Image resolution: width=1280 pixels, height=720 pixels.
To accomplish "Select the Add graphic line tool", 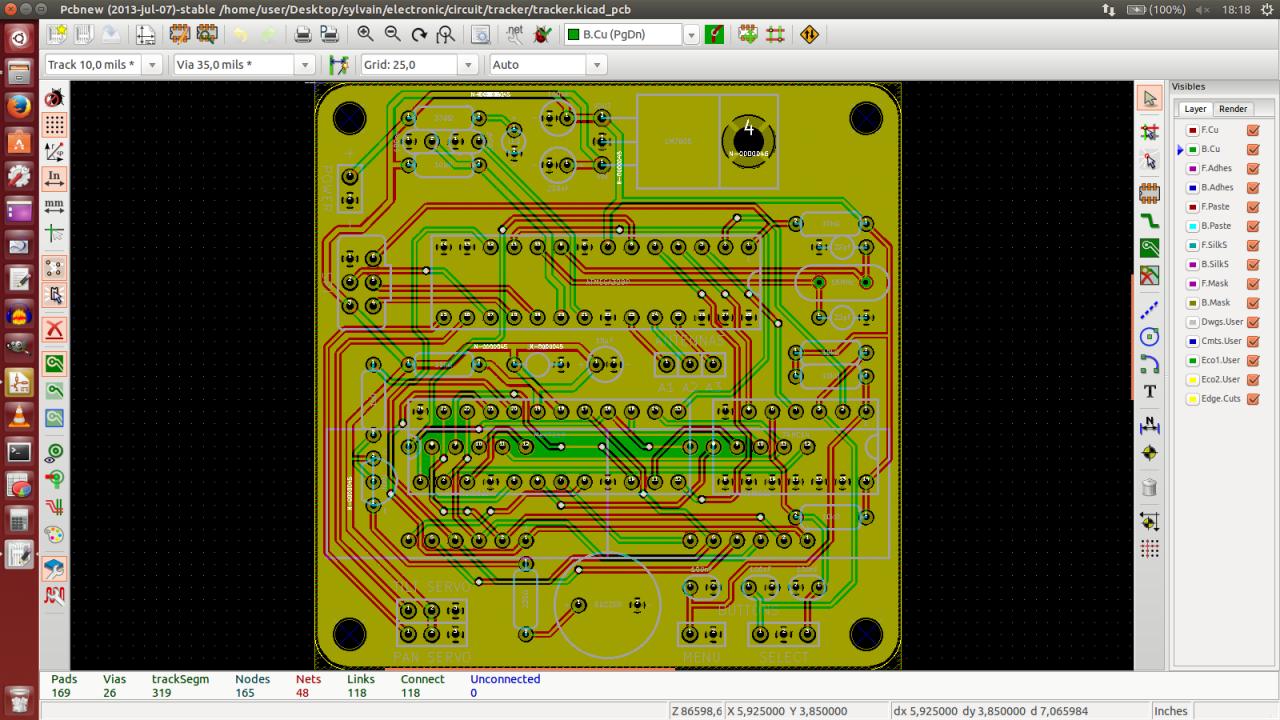I will click(x=1150, y=310).
